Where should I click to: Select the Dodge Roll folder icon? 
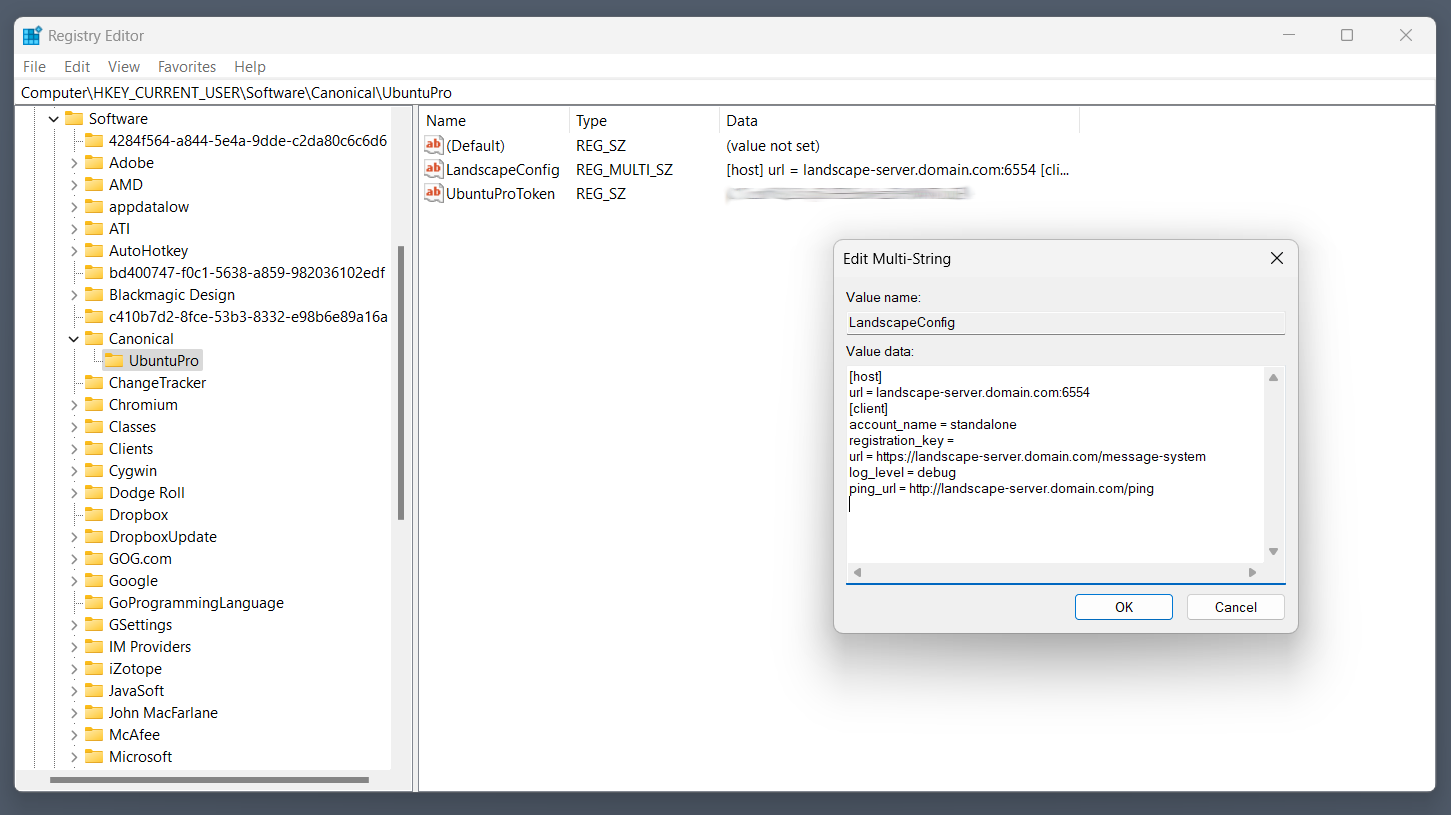click(x=94, y=493)
